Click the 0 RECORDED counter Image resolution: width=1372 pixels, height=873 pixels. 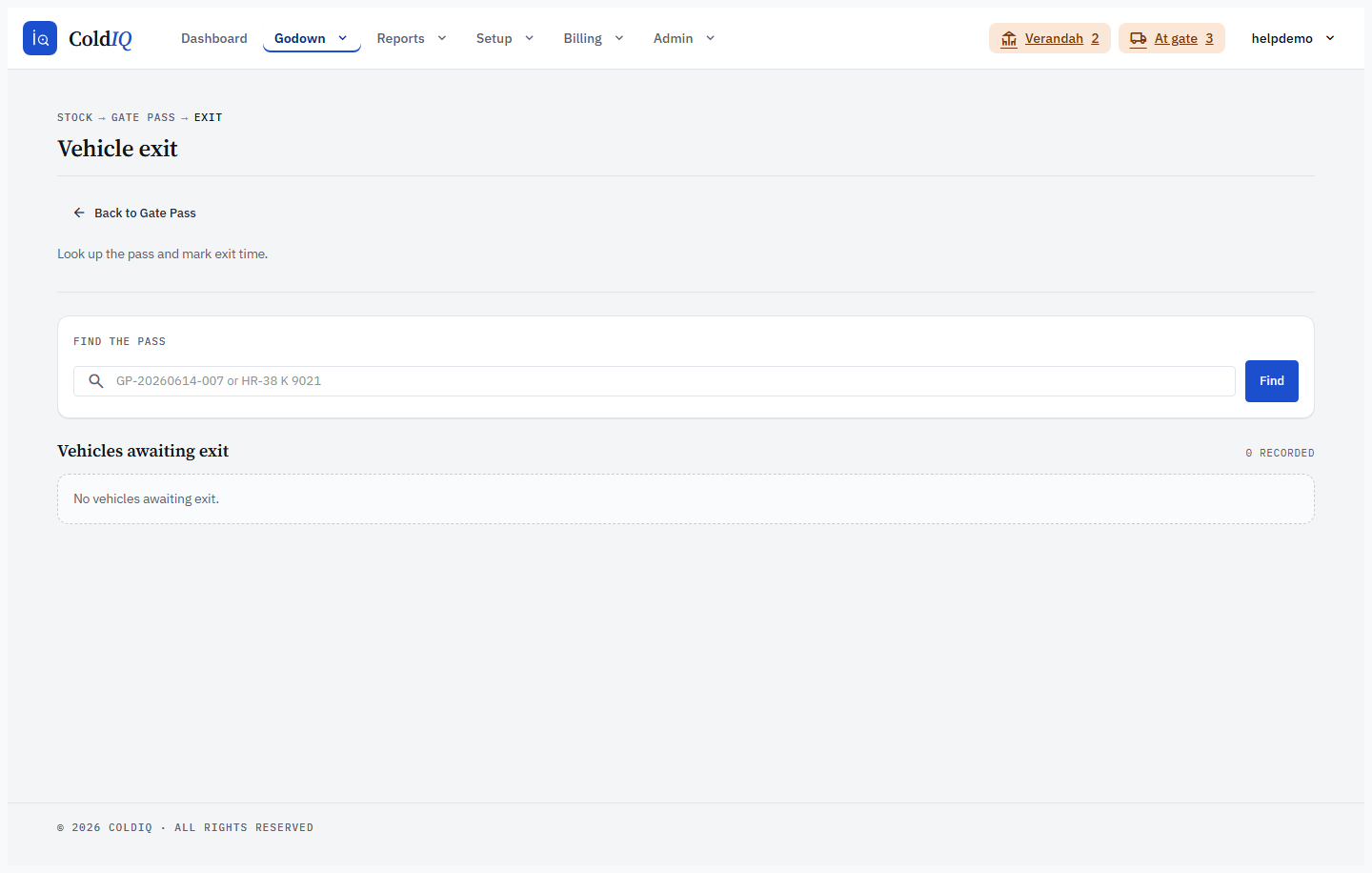tap(1280, 453)
